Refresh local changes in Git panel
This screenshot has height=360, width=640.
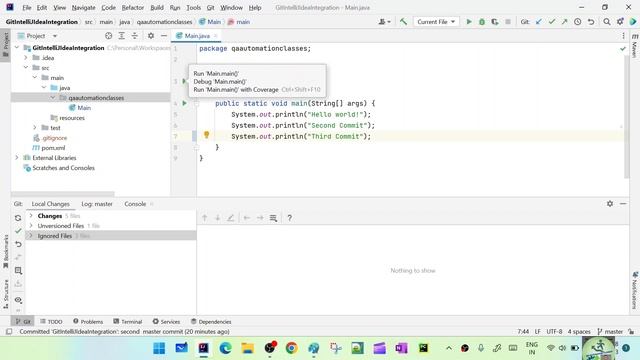click(18, 218)
